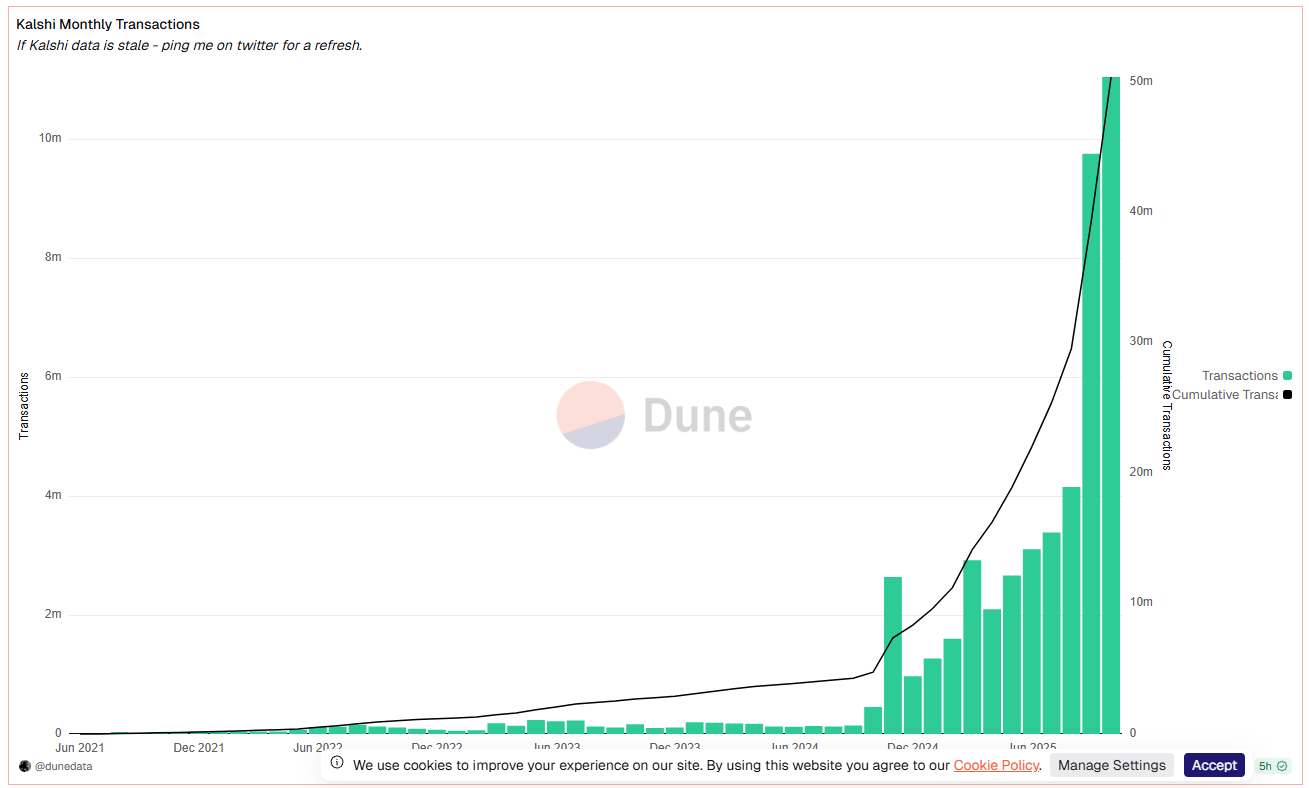Click the green Transactions legend swatch
The width and height of the screenshot is (1309, 788).
pos(1287,376)
